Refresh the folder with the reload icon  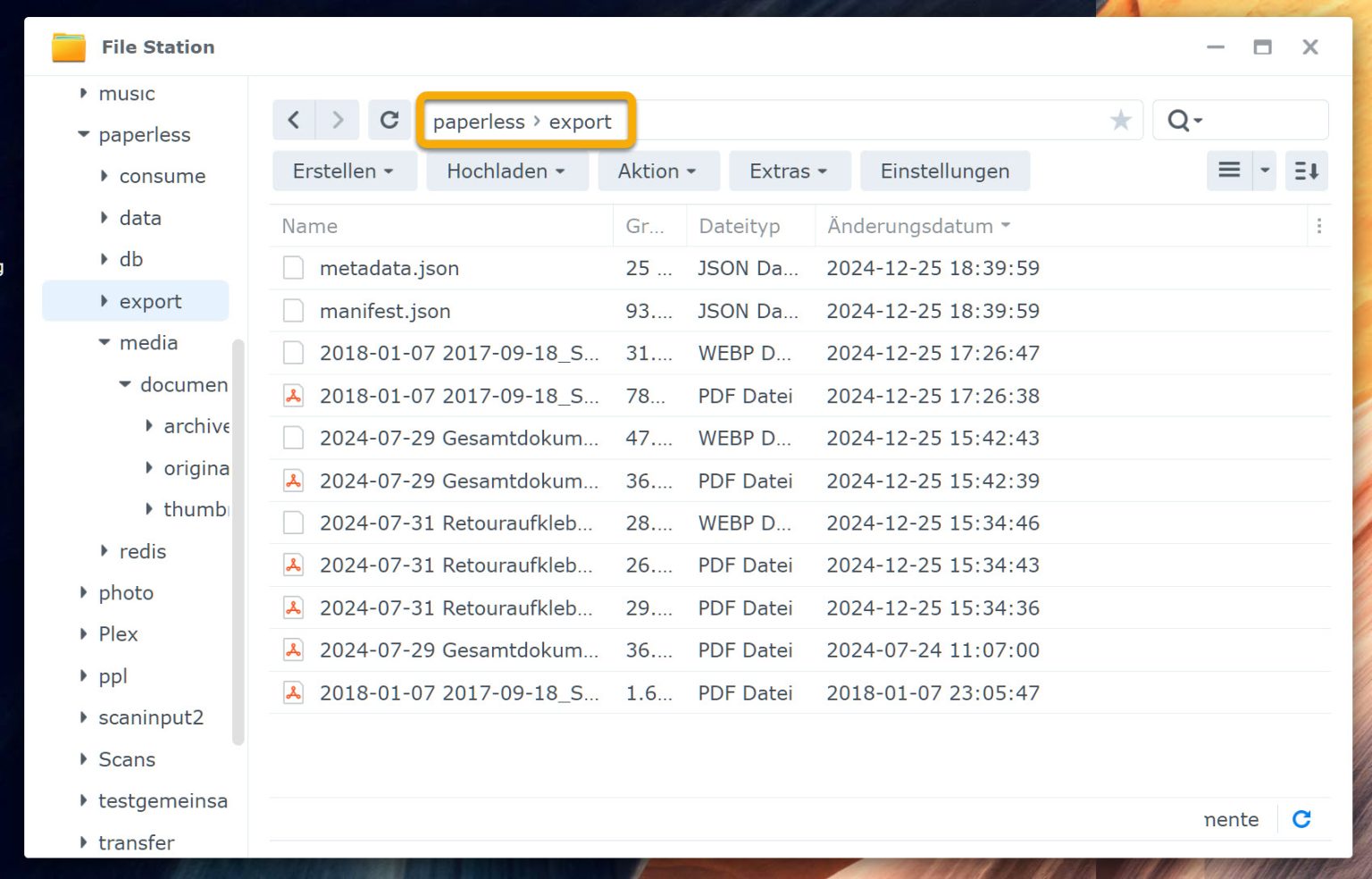pyautogui.click(x=389, y=119)
